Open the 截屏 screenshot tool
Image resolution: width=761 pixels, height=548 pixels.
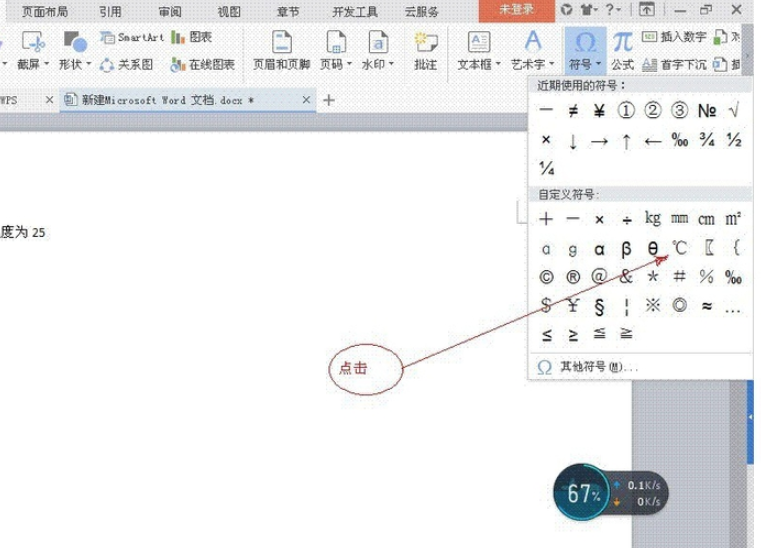[x=33, y=50]
